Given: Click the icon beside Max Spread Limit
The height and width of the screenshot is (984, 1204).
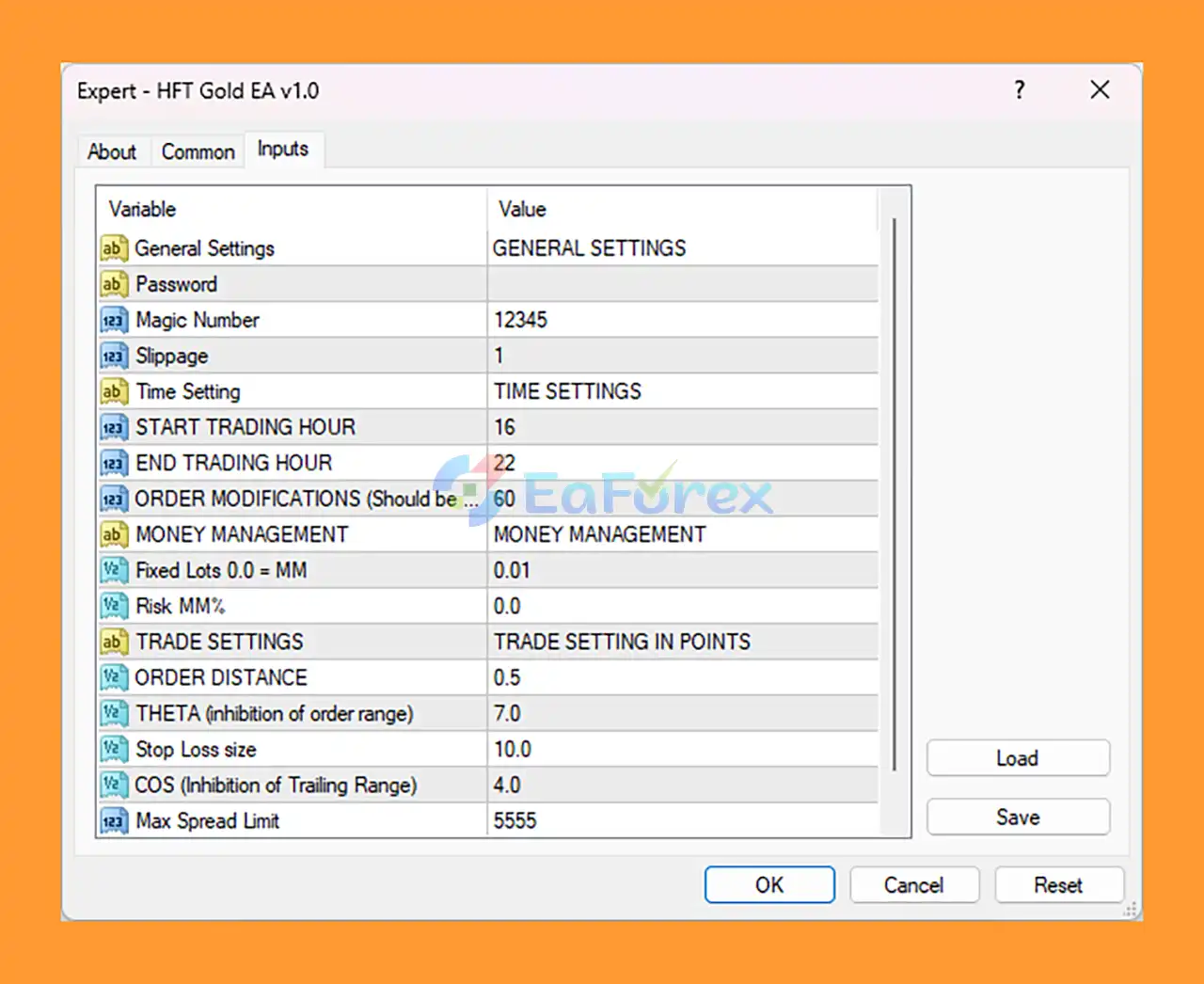Looking at the screenshot, I should (113, 821).
